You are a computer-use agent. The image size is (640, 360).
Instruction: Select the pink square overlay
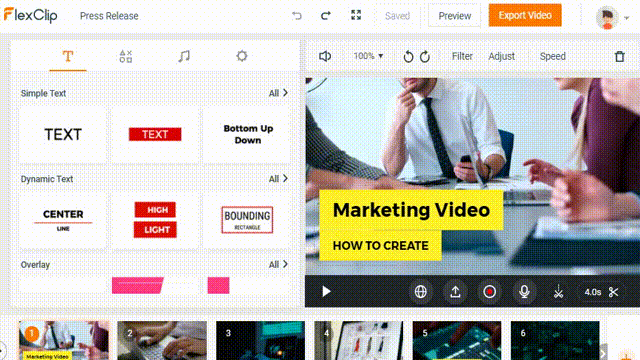pyautogui.click(x=218, y=285)
